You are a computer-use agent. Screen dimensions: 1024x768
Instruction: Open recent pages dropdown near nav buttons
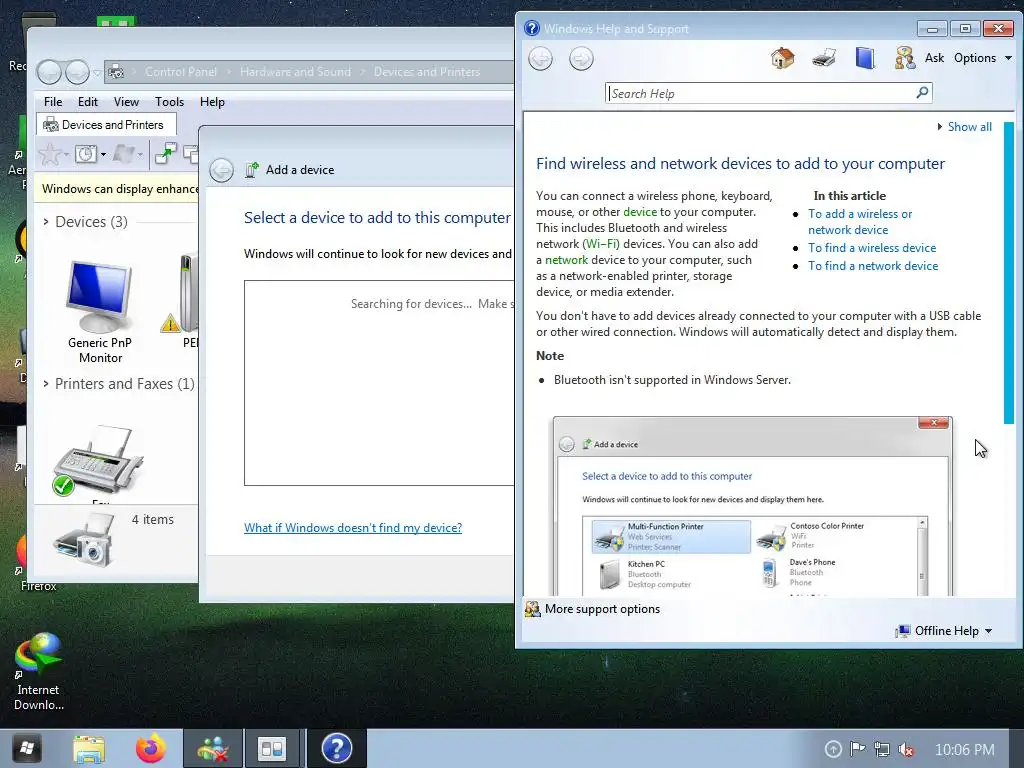pyautogui.click(x=97, y=72)
